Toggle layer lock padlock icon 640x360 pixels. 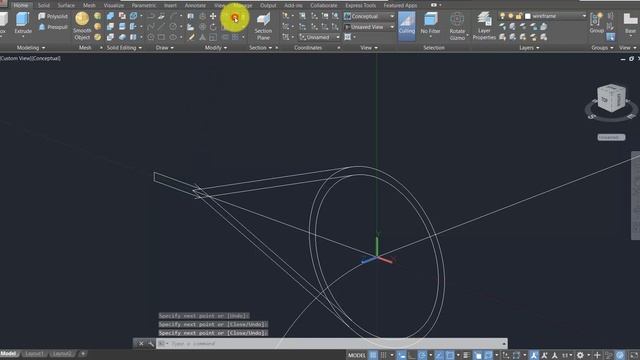518,16
